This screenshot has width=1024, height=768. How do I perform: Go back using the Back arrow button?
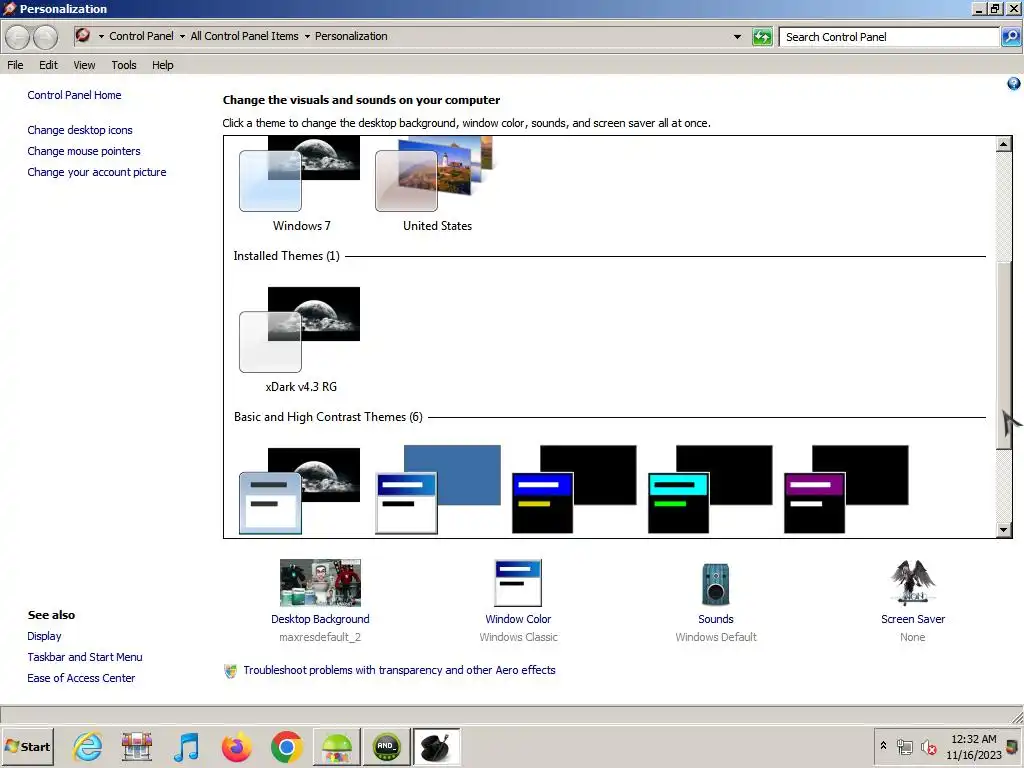(x=19, y=37)
